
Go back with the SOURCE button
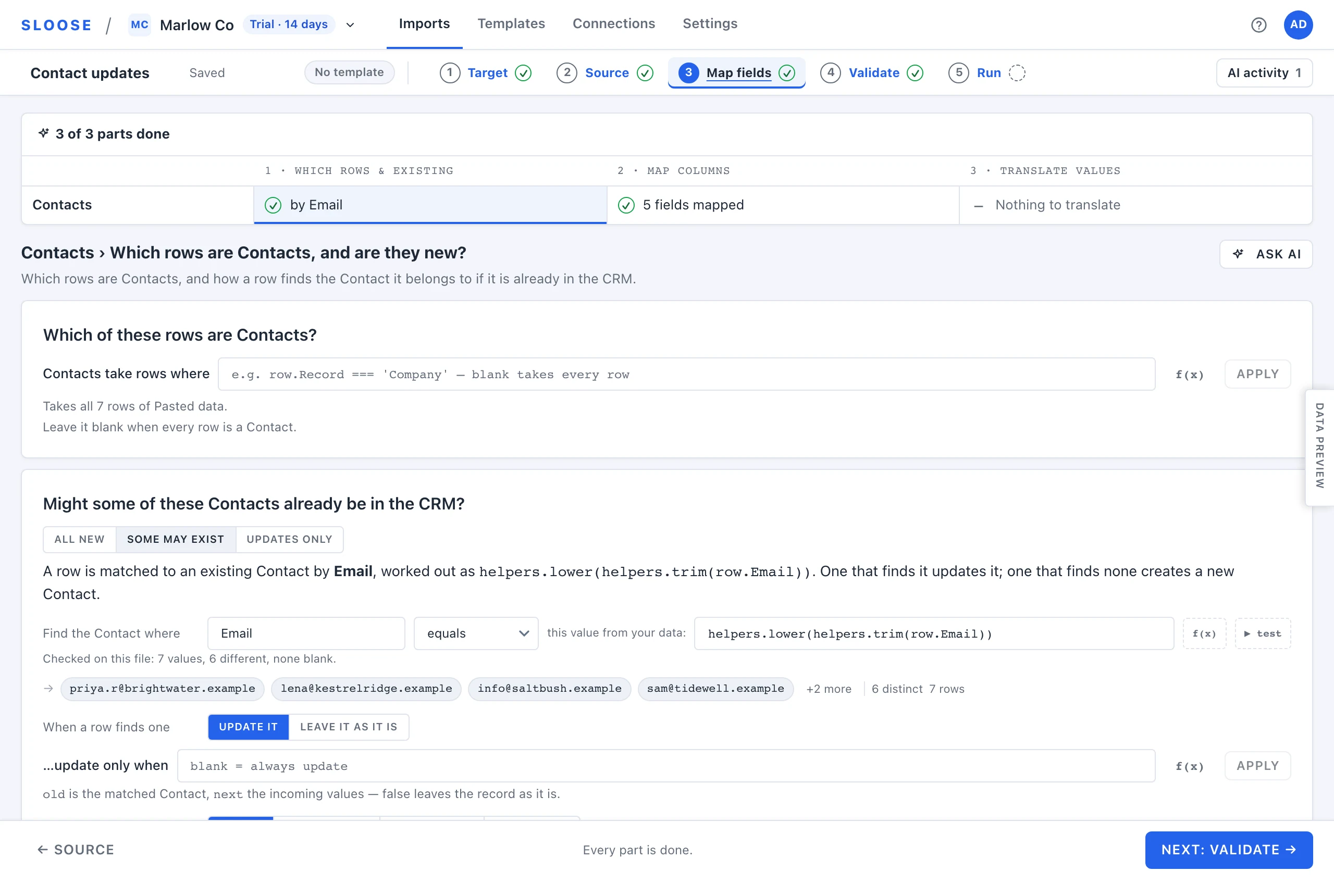click(x=76, y=850)
